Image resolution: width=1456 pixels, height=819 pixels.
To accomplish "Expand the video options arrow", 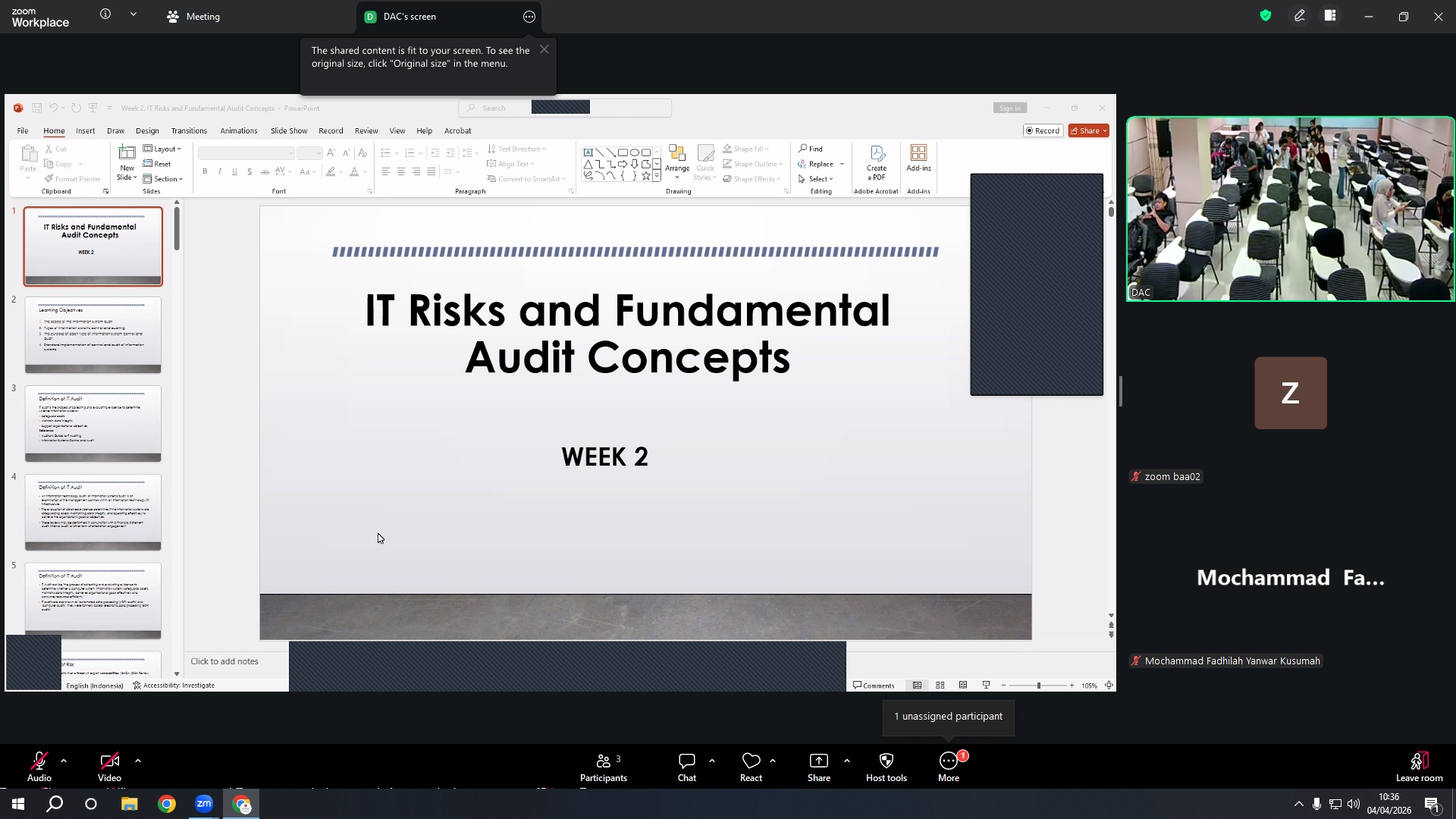I will pyautogui.click(x=138, y=761).
